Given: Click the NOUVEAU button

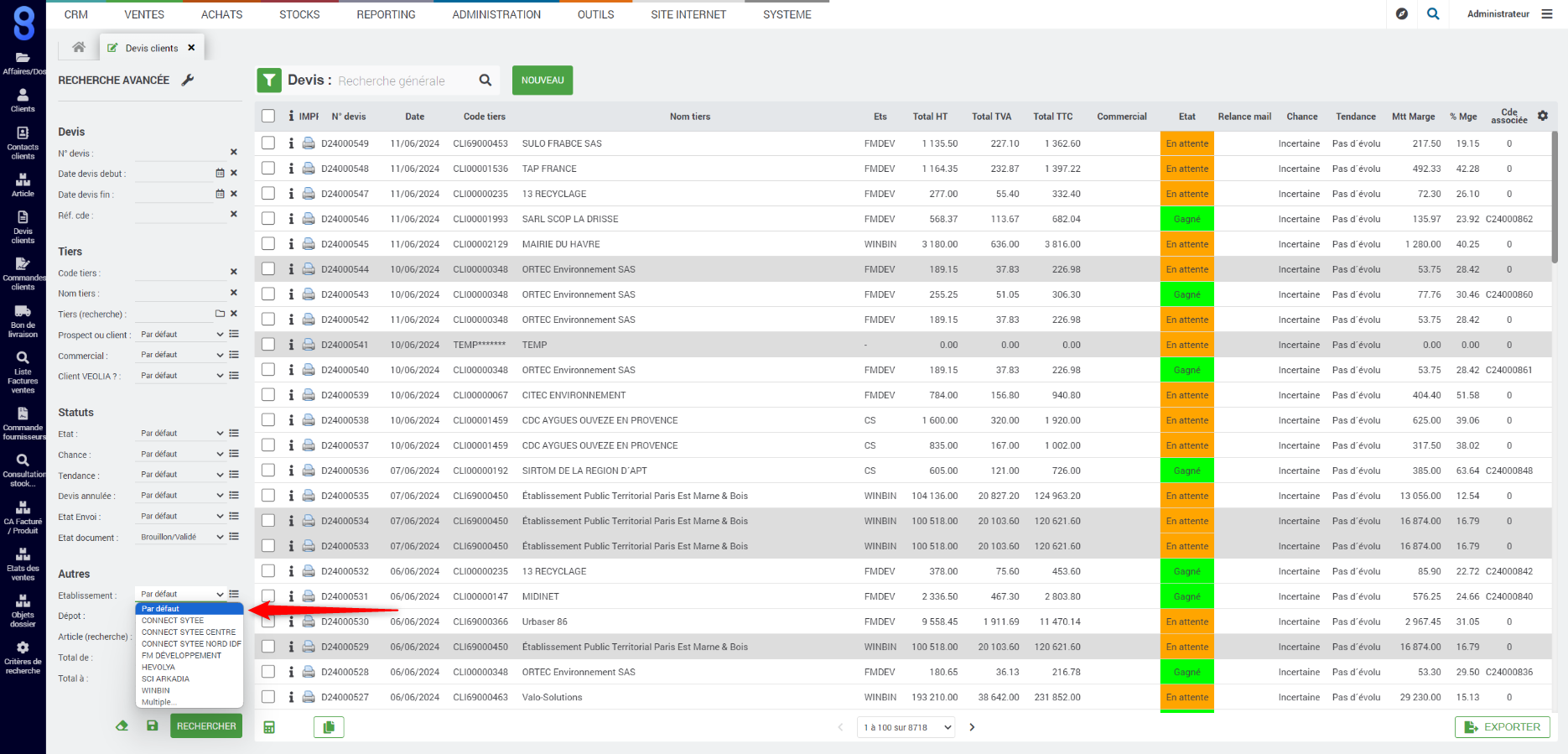Looking at the screenshot, I should point(543,81).
